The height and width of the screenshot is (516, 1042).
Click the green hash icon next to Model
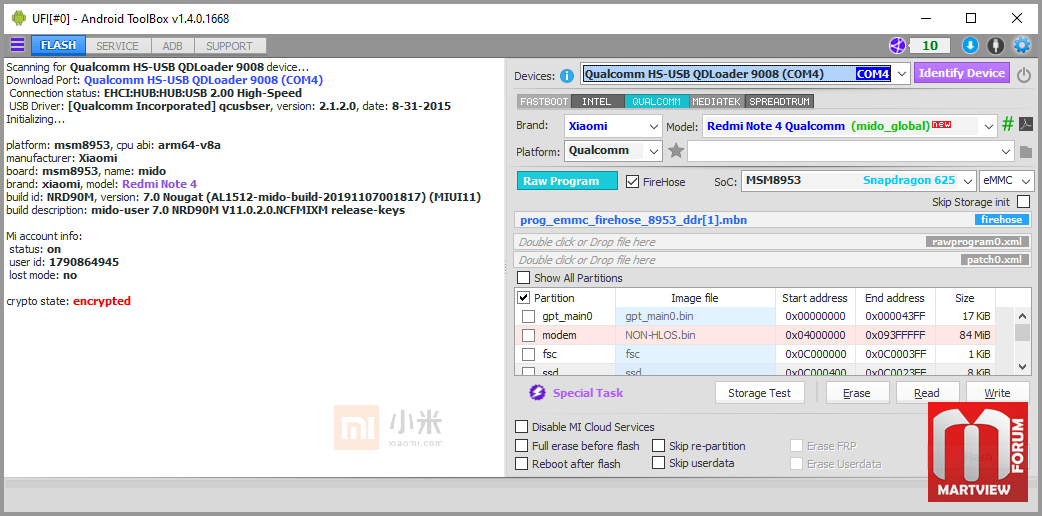(1008, 124)
